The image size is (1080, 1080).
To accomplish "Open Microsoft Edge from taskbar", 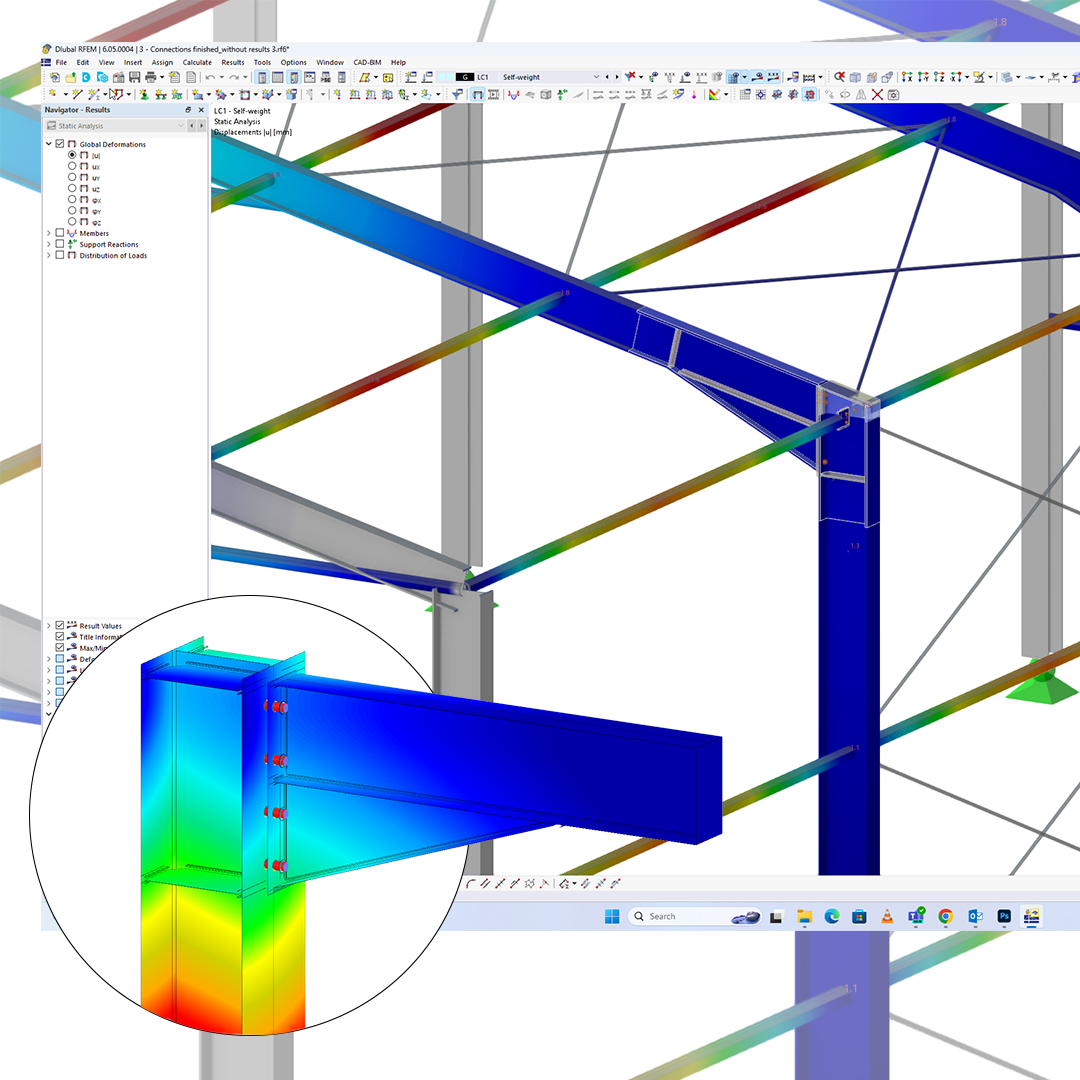I will point(831,916).
